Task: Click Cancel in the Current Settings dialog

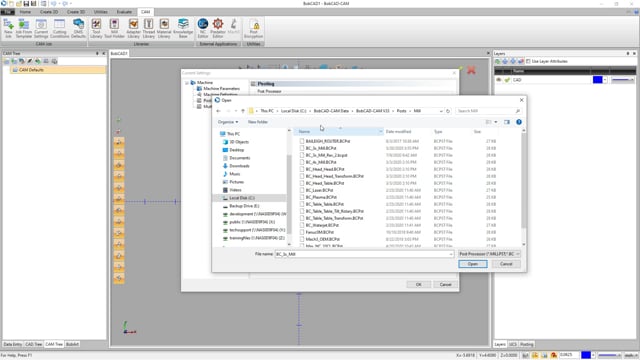Action: coord(445,284)
